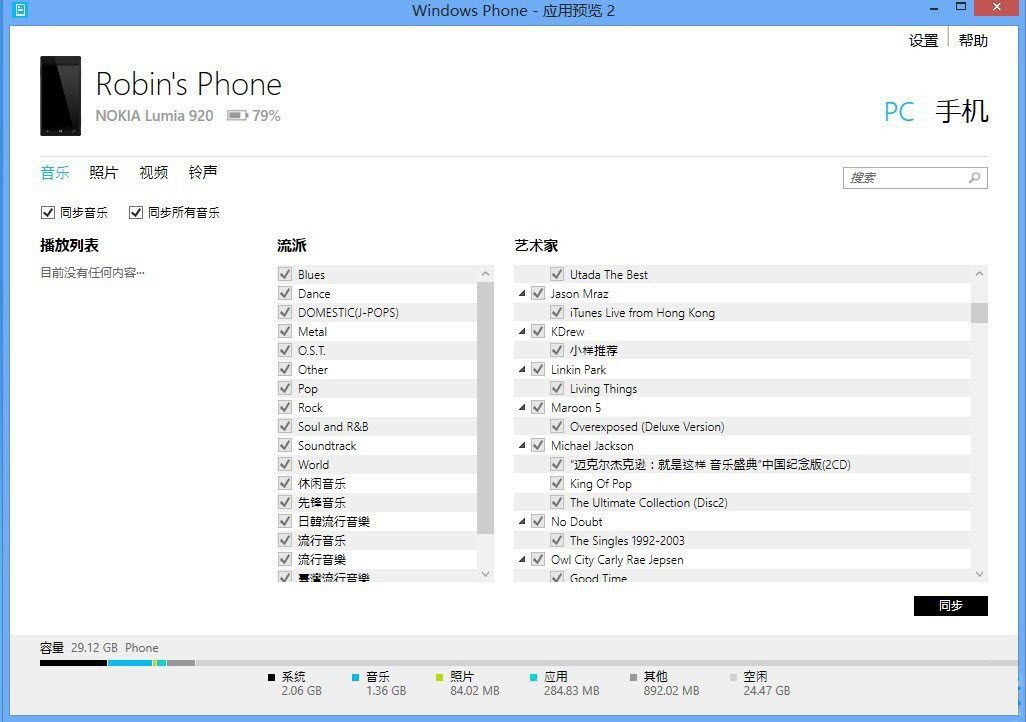
Task: Open 帮助 help
Action: point(973,41)
